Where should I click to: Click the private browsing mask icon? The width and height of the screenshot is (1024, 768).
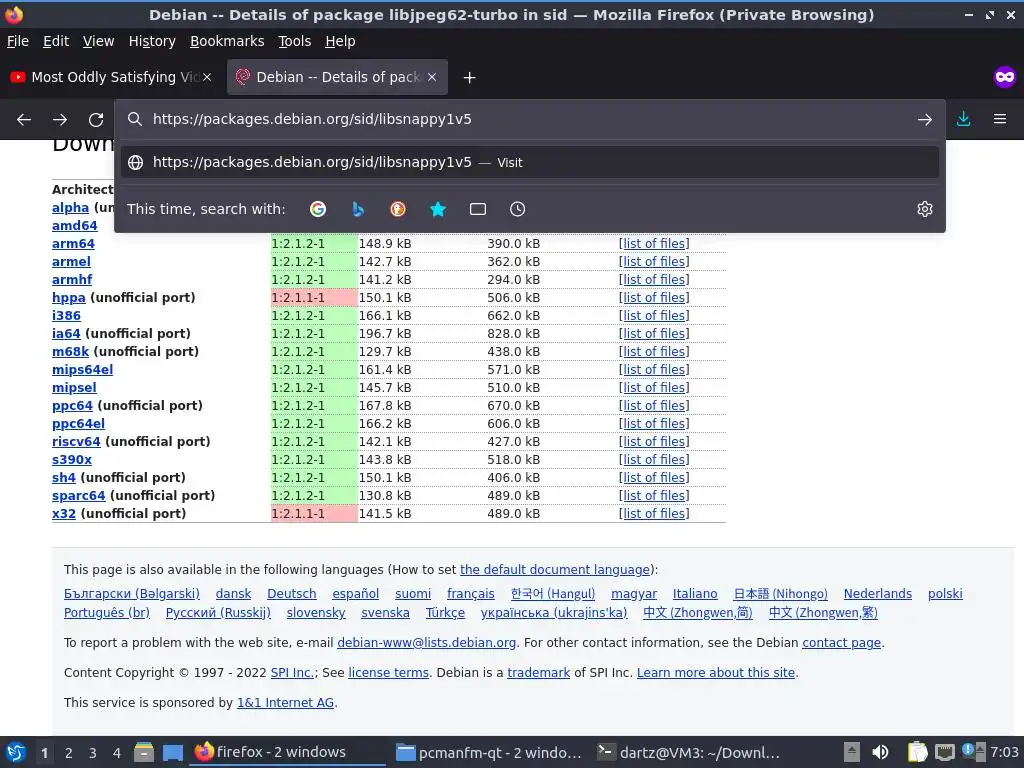pyautogui.click(x=1004, y=77)
